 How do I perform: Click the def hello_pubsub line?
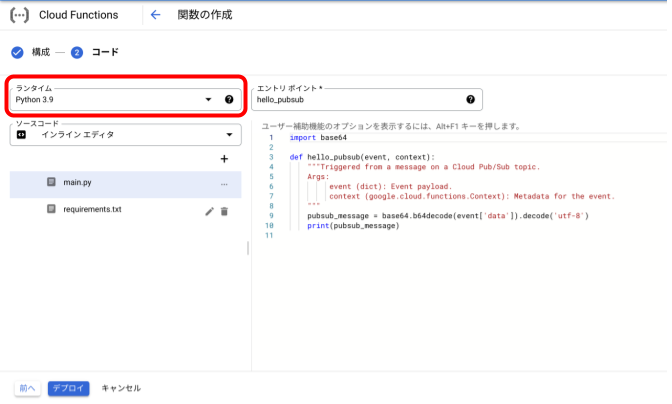(362, 157)
